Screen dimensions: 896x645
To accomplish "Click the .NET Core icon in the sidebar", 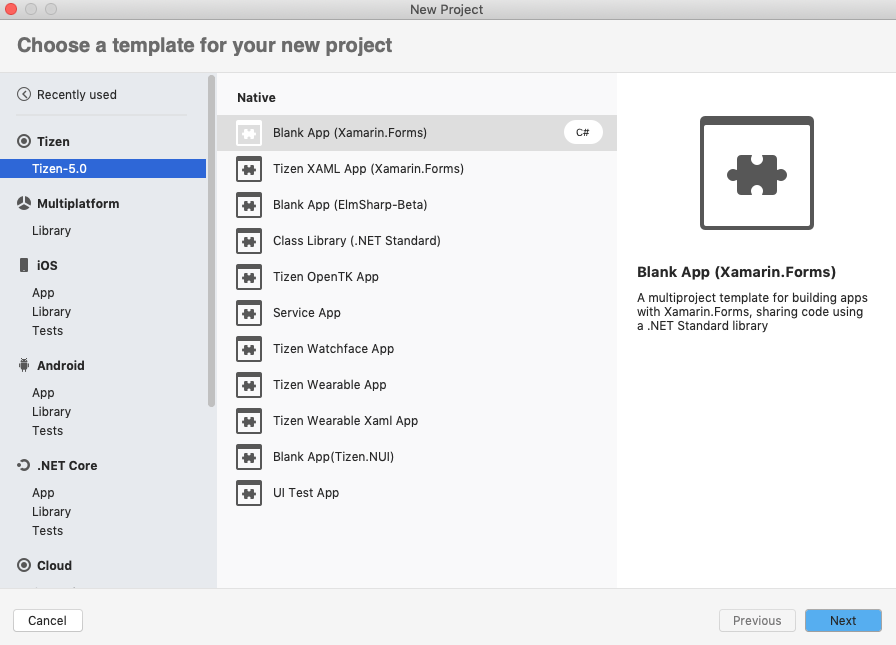I will 22,465.
